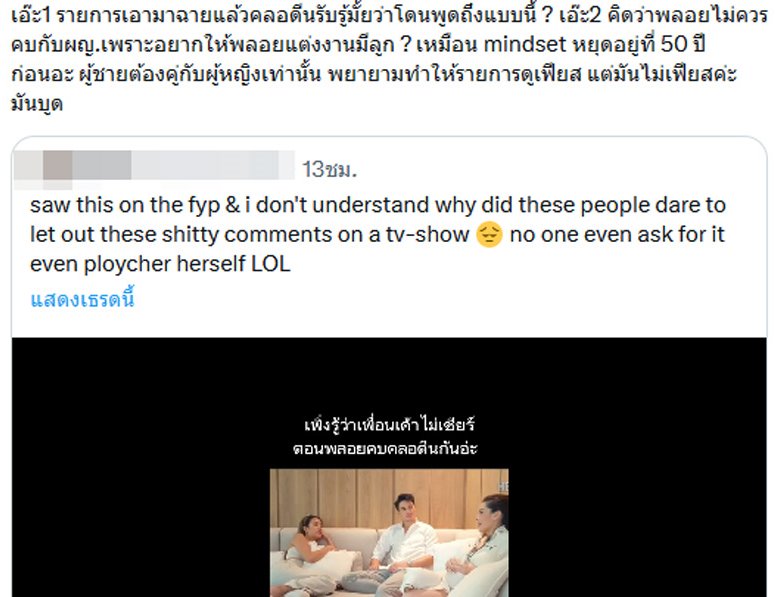Click the 13ชม. timestamp of quoted tweet
The image size is (780, 597).
tap(329, 170)
